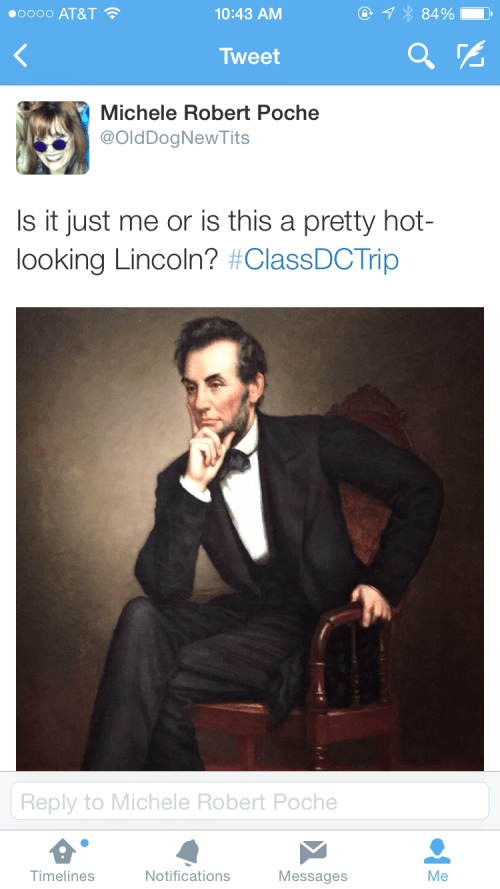The width and height of the screenshot is (500, 889).
Task: Select the Timelines tab label
Action: [x=62, y=876]
